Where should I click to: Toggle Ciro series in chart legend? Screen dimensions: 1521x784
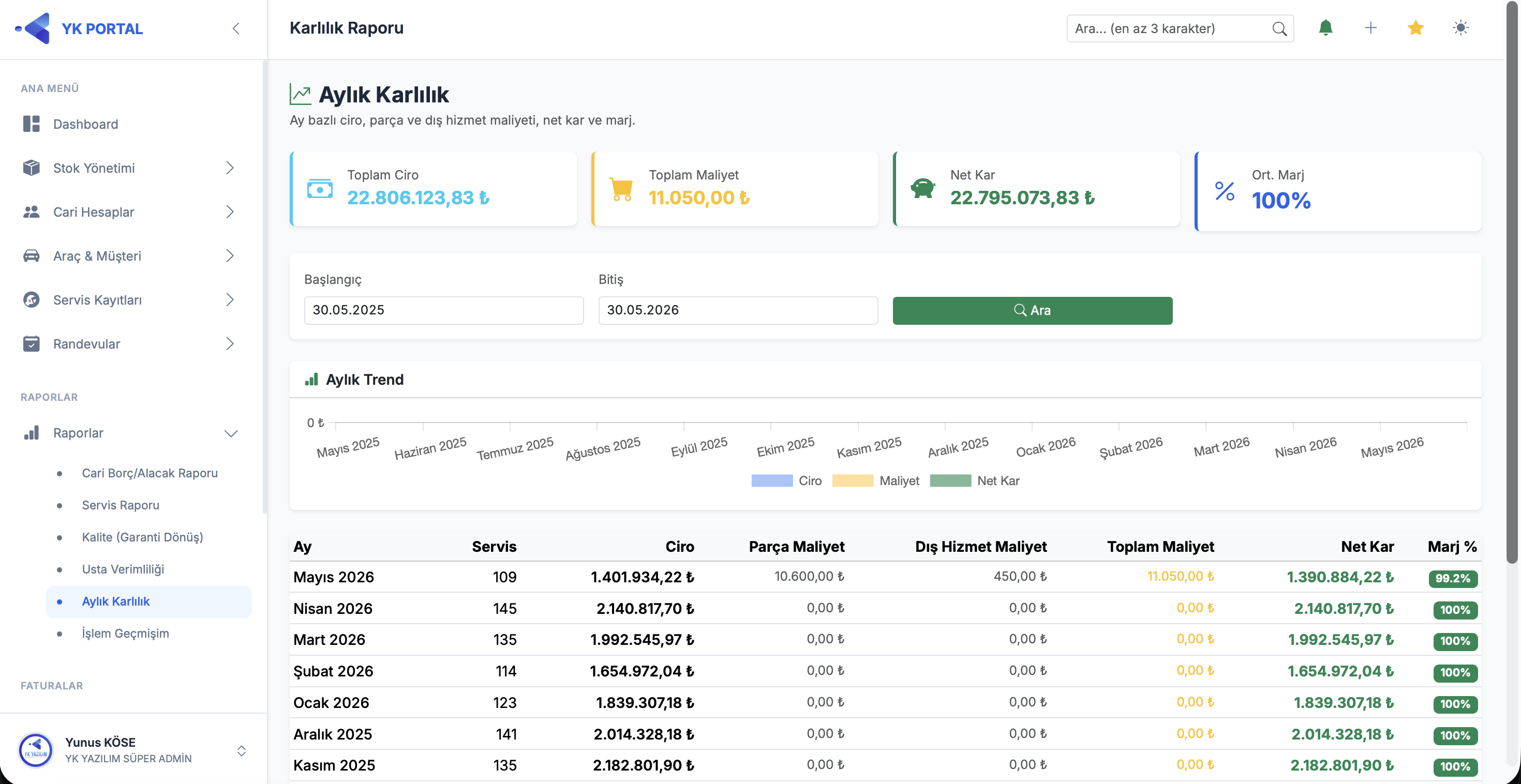click(786, 480)
